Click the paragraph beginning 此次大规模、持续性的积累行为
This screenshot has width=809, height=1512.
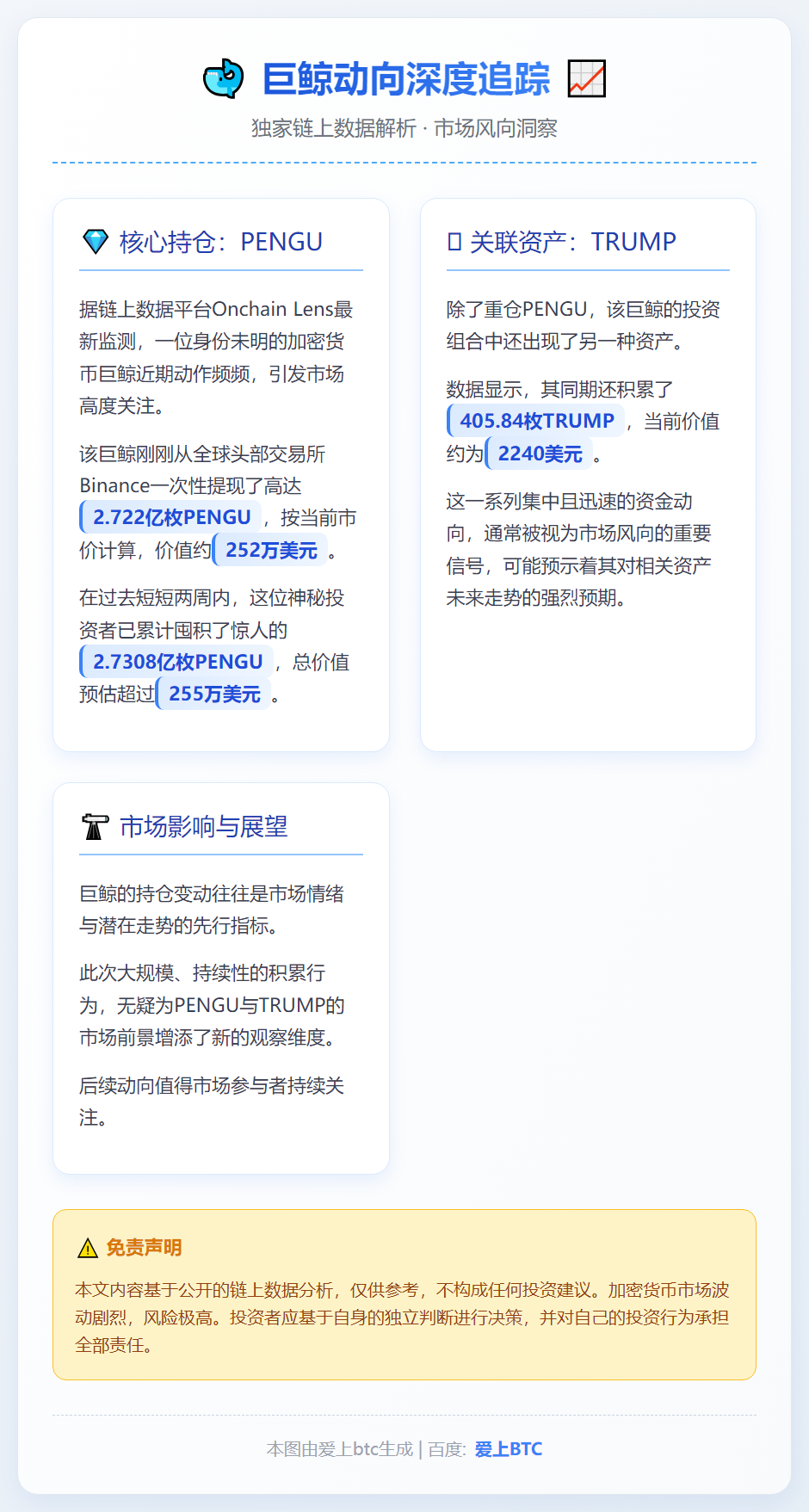point(213,1005)
